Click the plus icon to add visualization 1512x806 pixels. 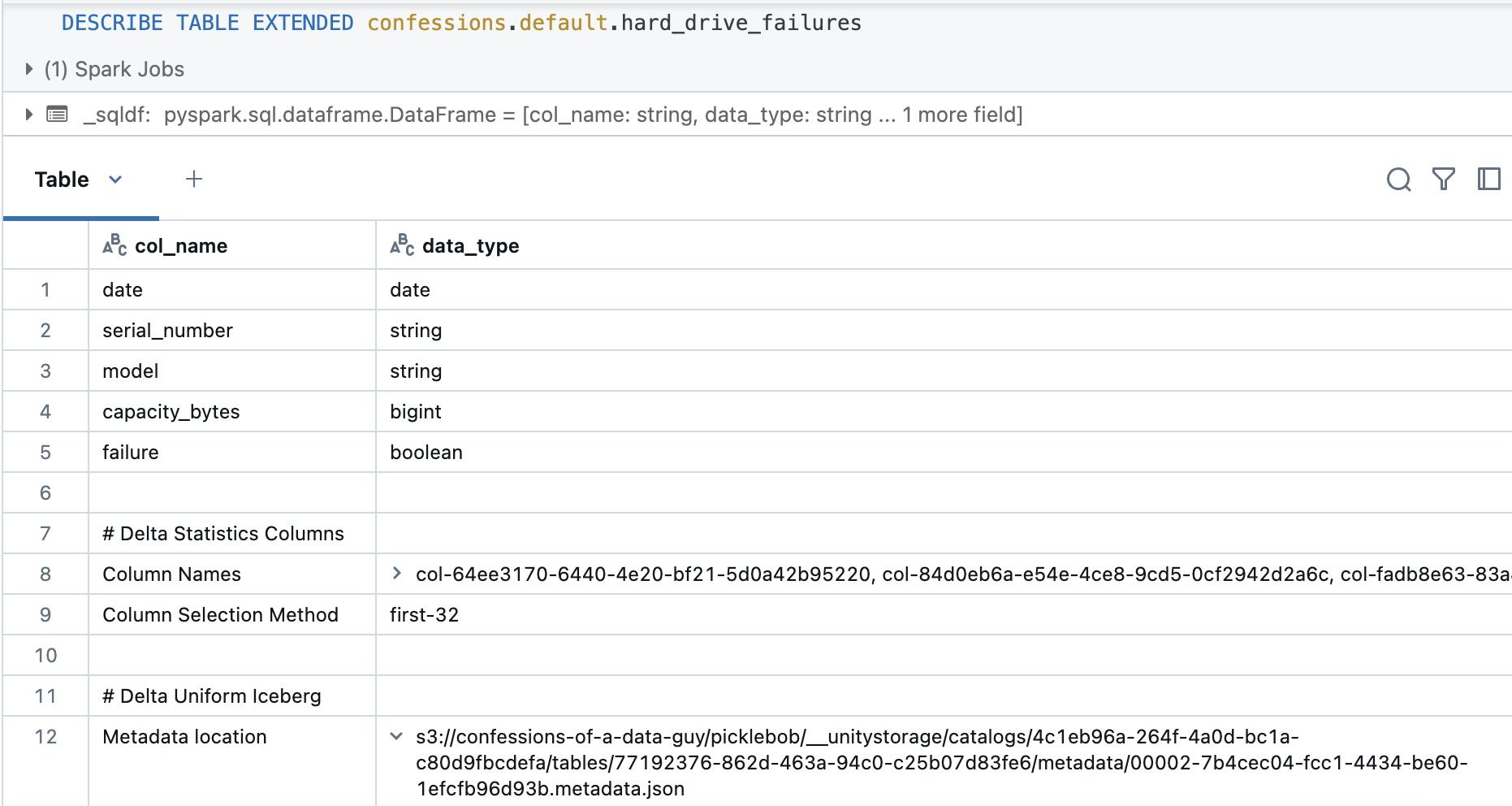tap(193, 180)
